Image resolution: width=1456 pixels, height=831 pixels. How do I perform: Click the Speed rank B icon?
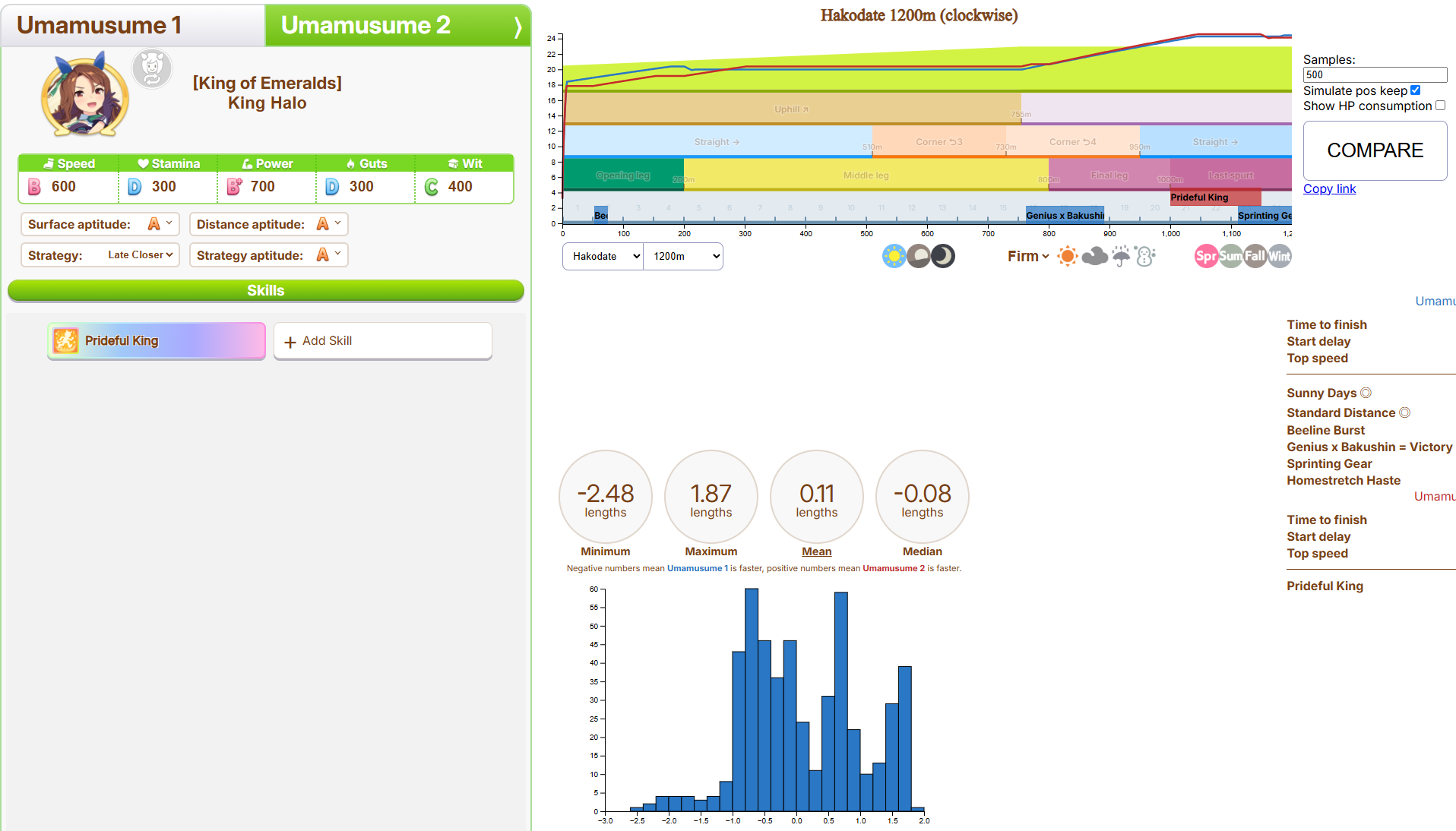coord(34,187)
